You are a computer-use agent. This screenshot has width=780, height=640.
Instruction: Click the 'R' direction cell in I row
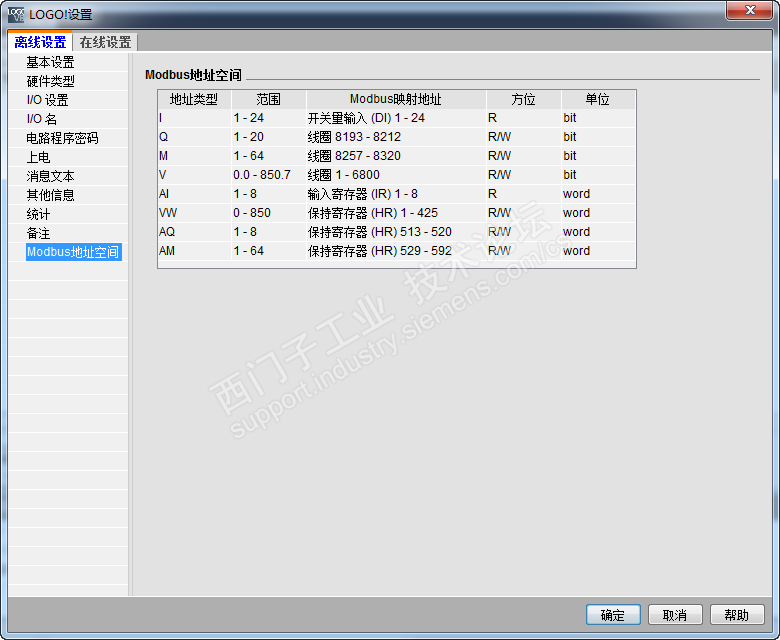(523, 118)
